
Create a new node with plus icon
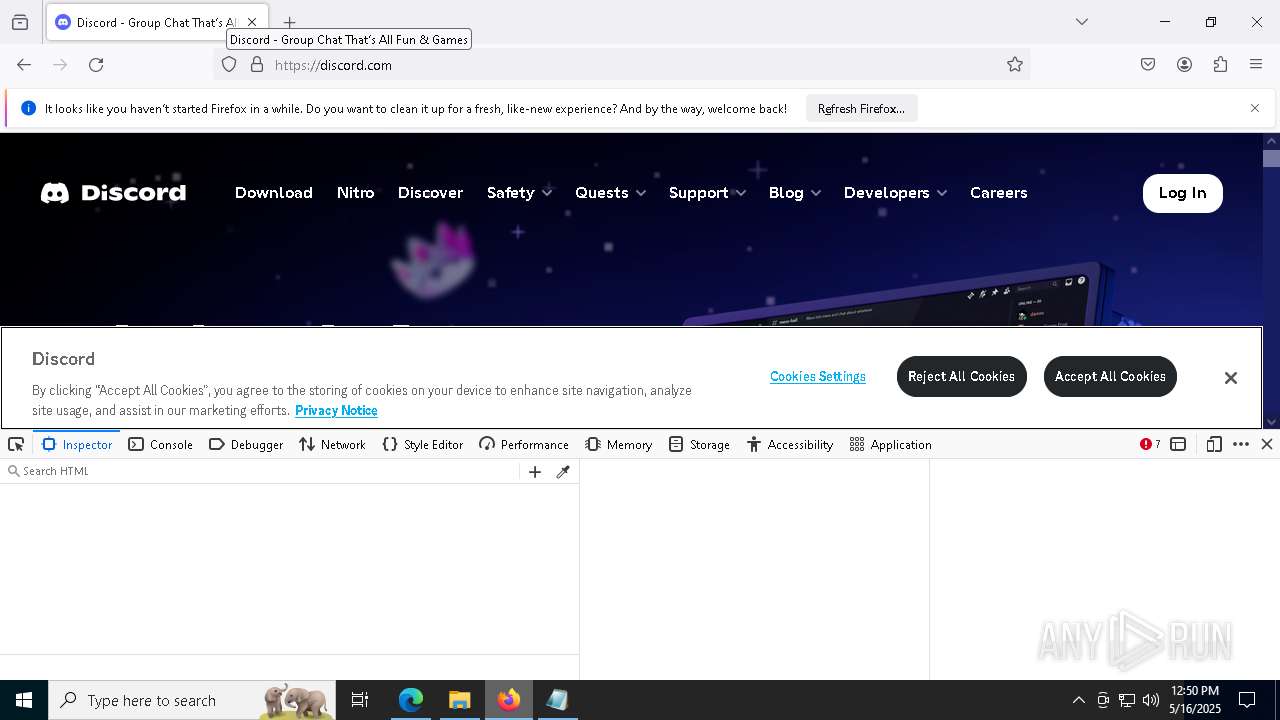(535, 472)
